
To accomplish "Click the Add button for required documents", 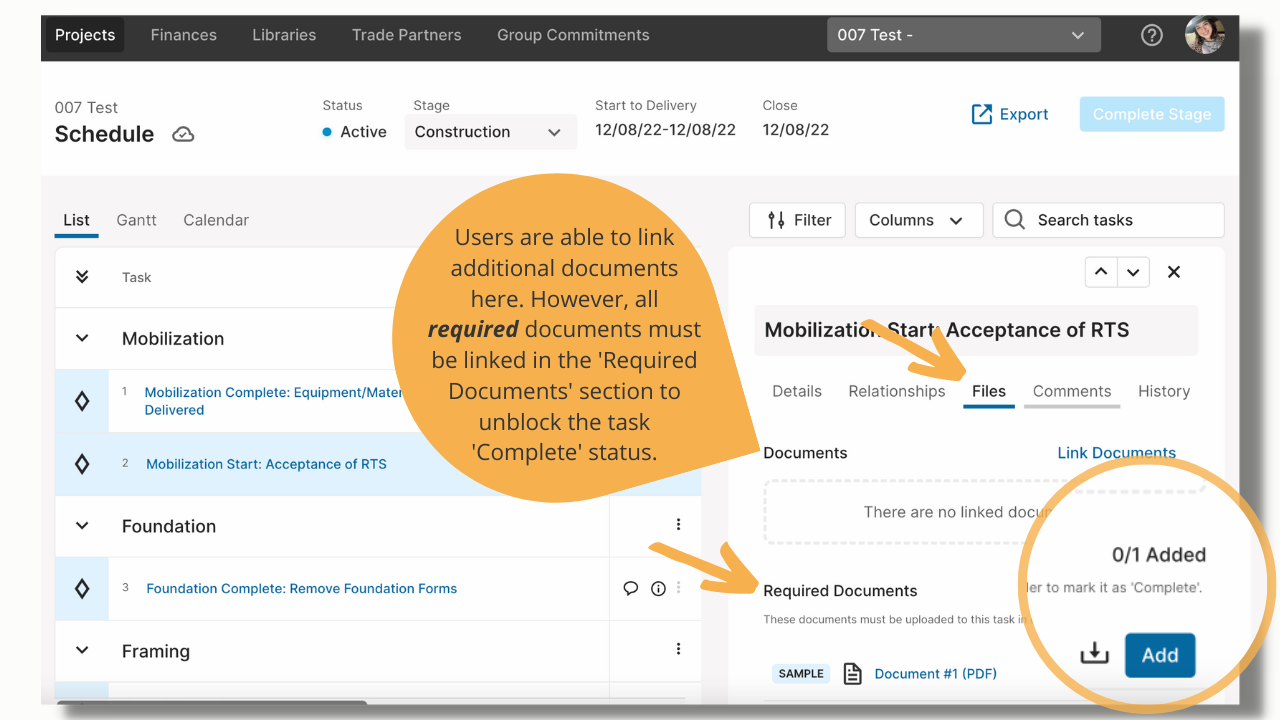I will click(x=1160, y=655).
